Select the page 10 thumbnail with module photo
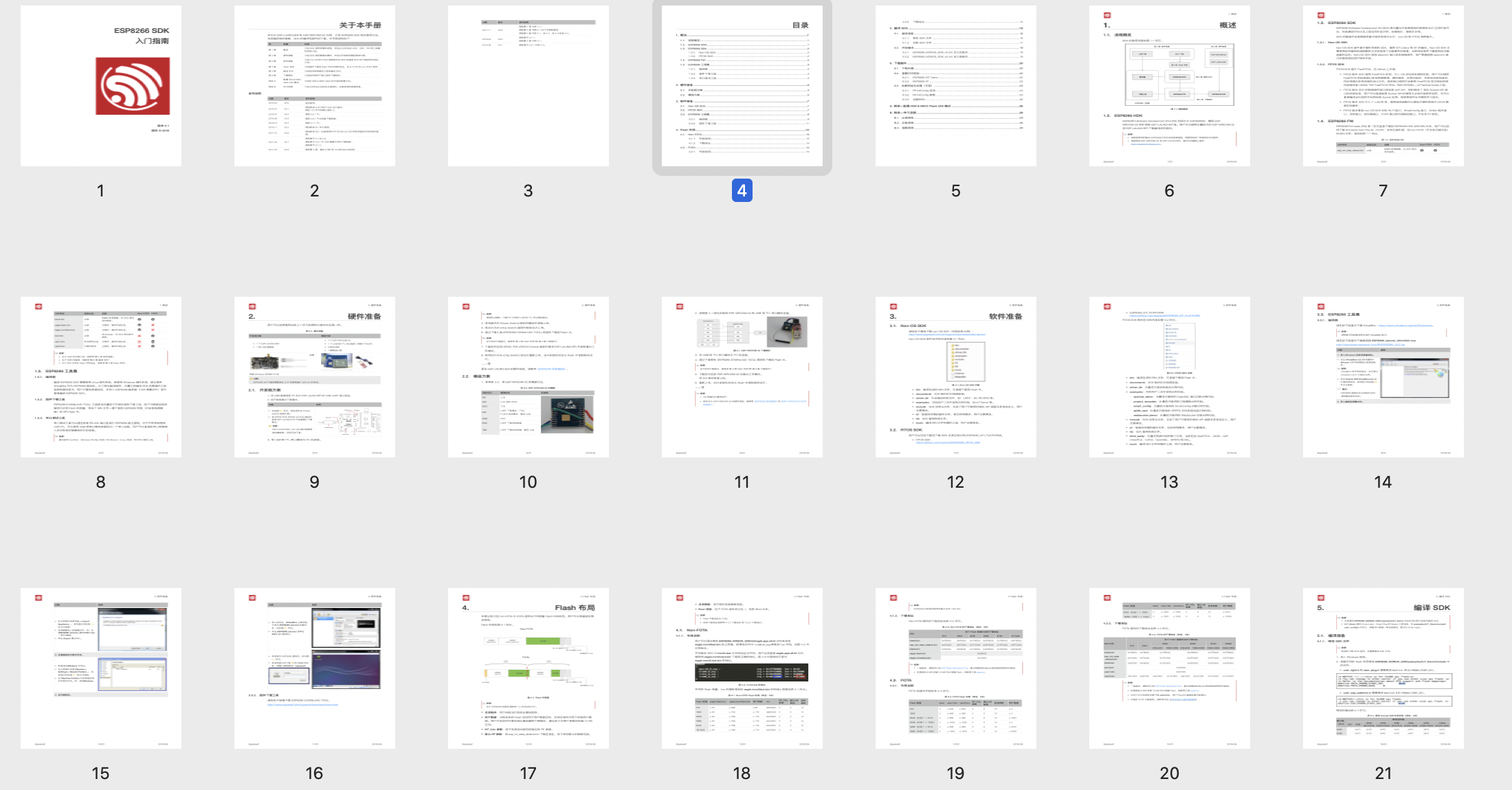 [x=529, y=377]
